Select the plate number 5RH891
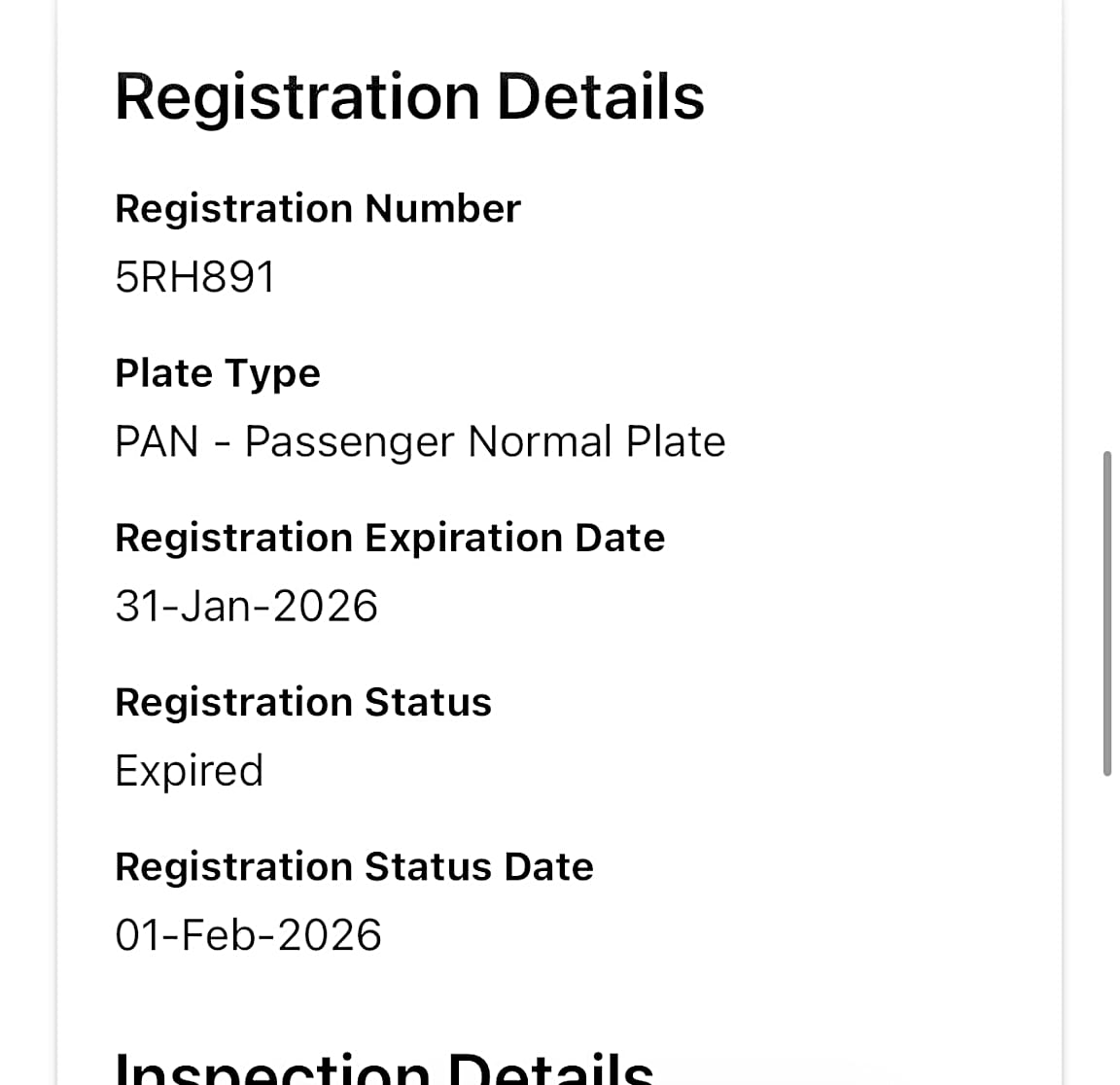Viewport: 1120px width, 1085px height. coord(194,277)
